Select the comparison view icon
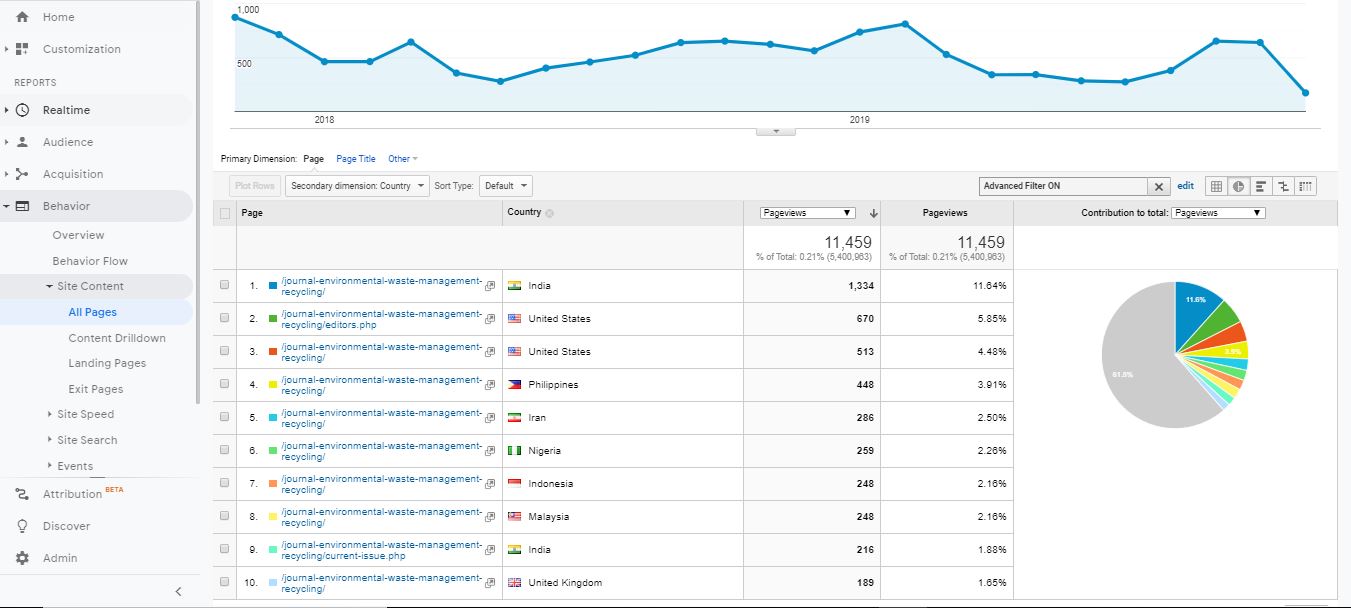 click(1283, 186)
